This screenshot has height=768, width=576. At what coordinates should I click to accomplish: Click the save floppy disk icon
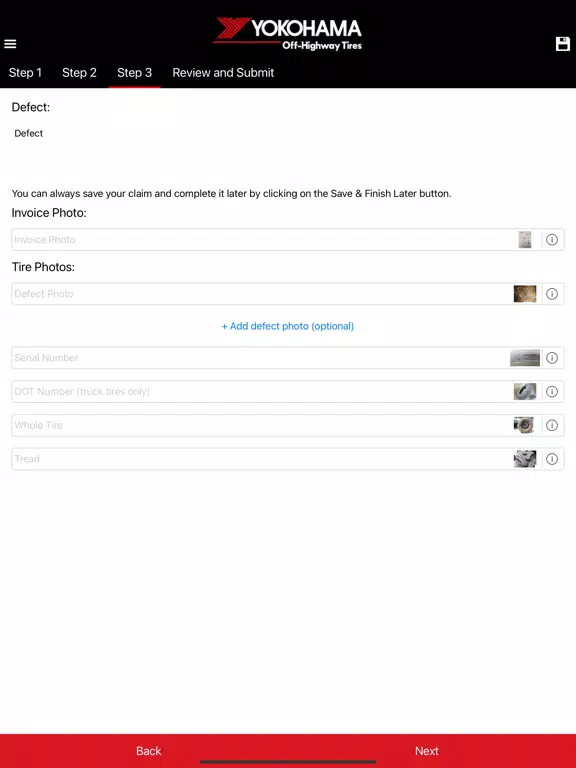[563, 44]
